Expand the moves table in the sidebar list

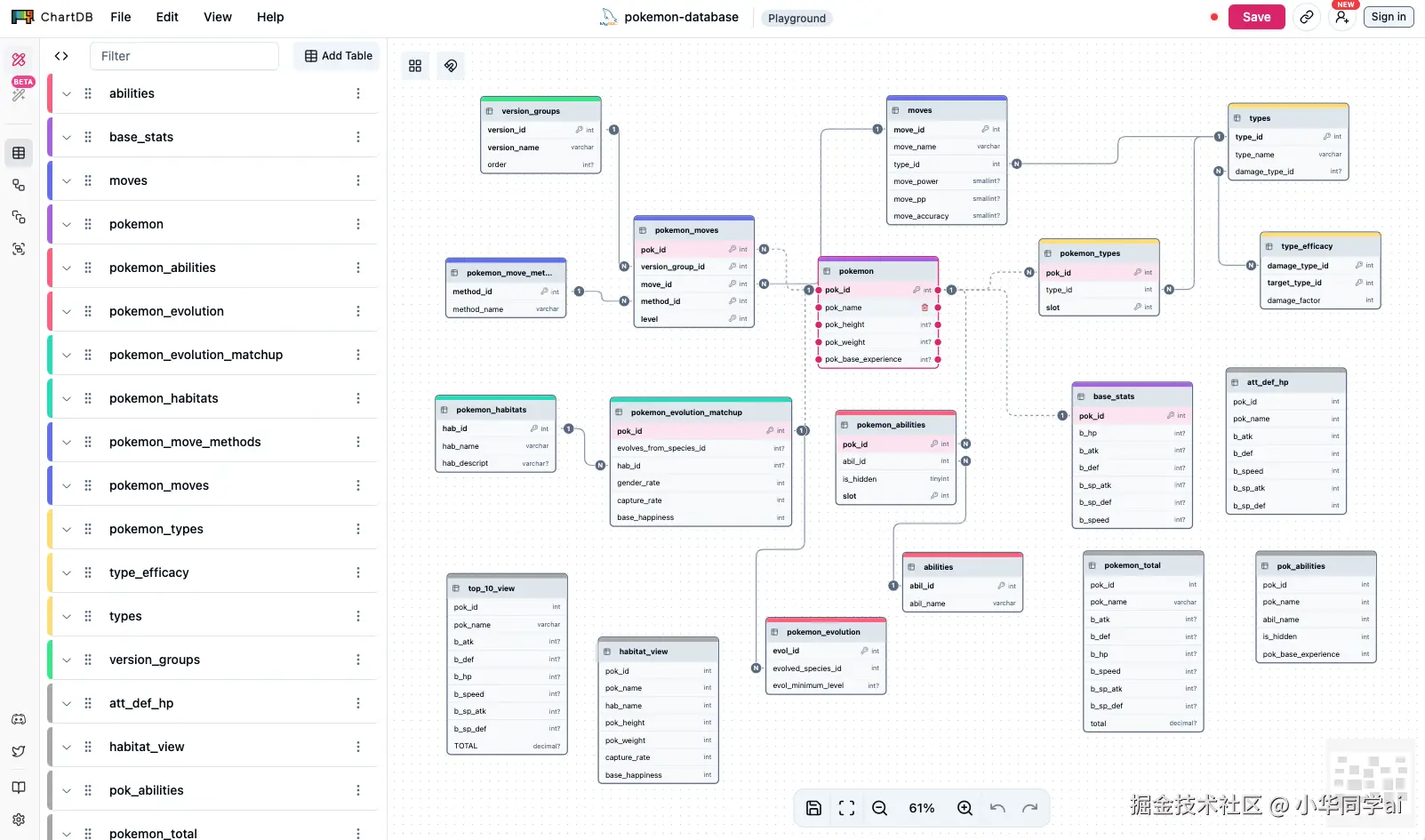click(x=67, y=180)
